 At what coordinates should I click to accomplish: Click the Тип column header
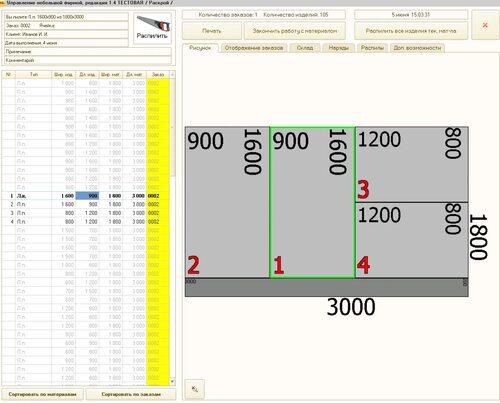[x=34, y=75]
